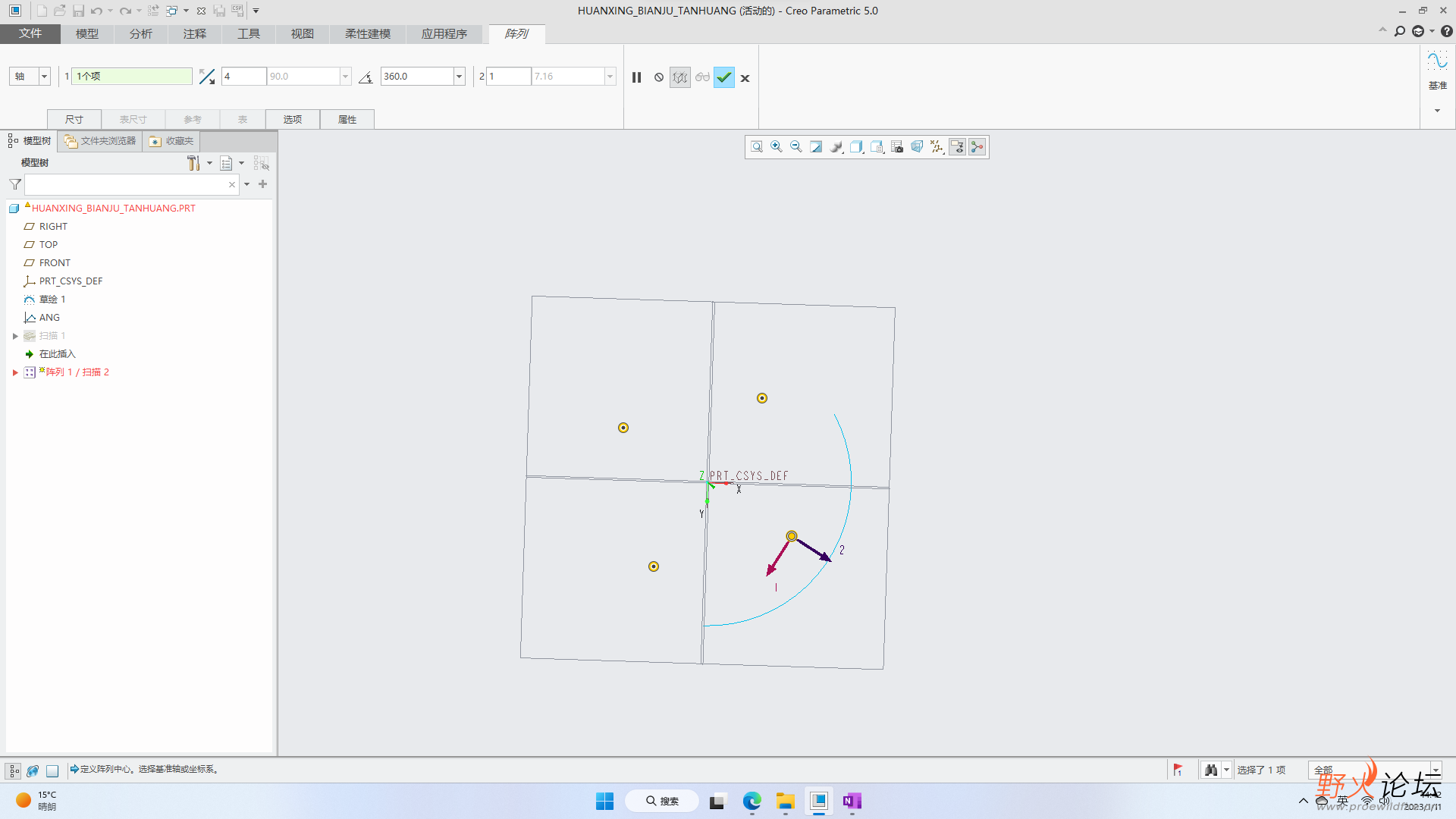This screenshot has height=819, width=1456.
Task: Open second direction 7.16 increment dropdown
Action: coord(610,77)
